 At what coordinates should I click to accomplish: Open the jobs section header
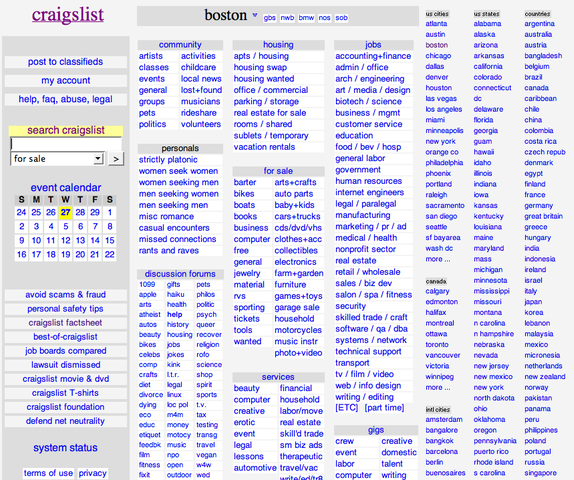pos(373,45)
